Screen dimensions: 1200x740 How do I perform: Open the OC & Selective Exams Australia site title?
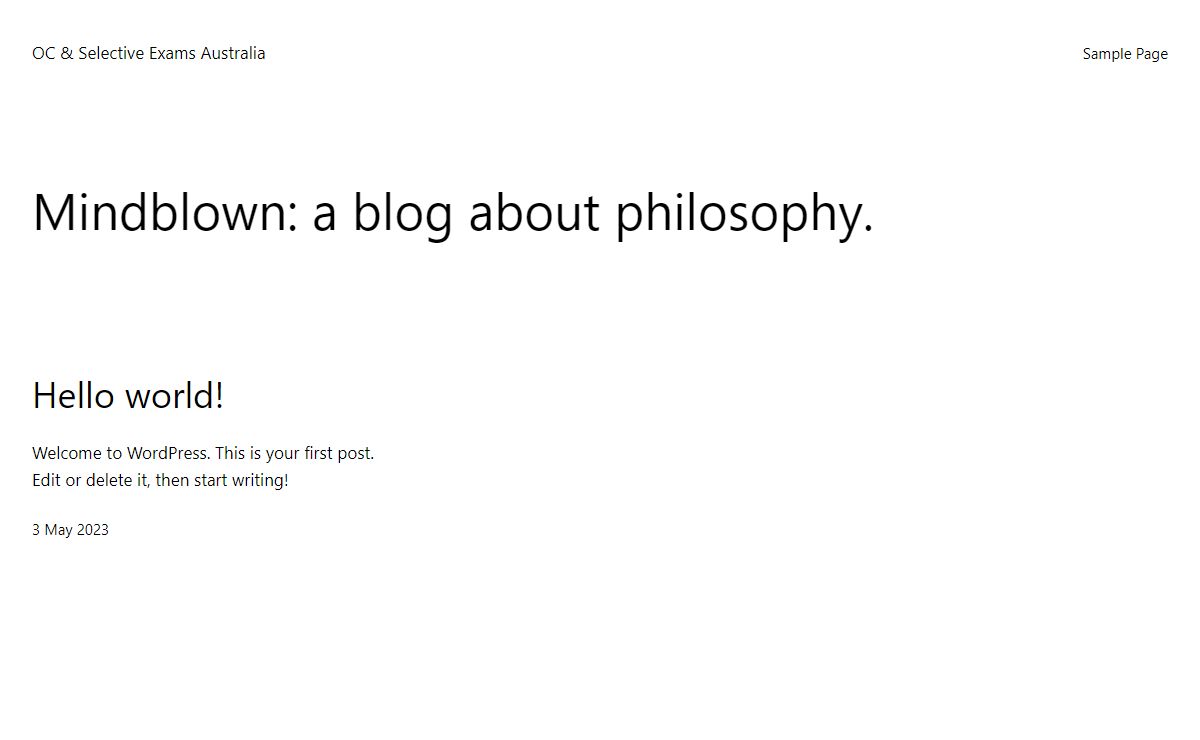pyautogui.click(x=149, y=53)
